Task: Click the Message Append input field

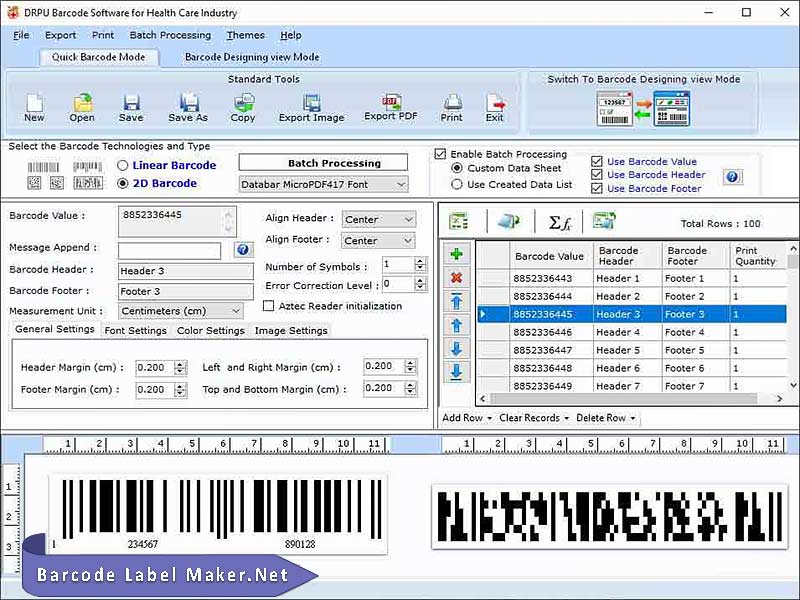Action: (x=169, y=251)
